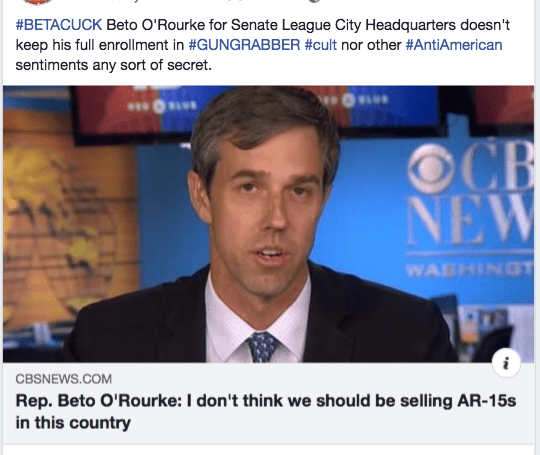Follow the #GUNGRABBER hashtag link

click(245, 45)
